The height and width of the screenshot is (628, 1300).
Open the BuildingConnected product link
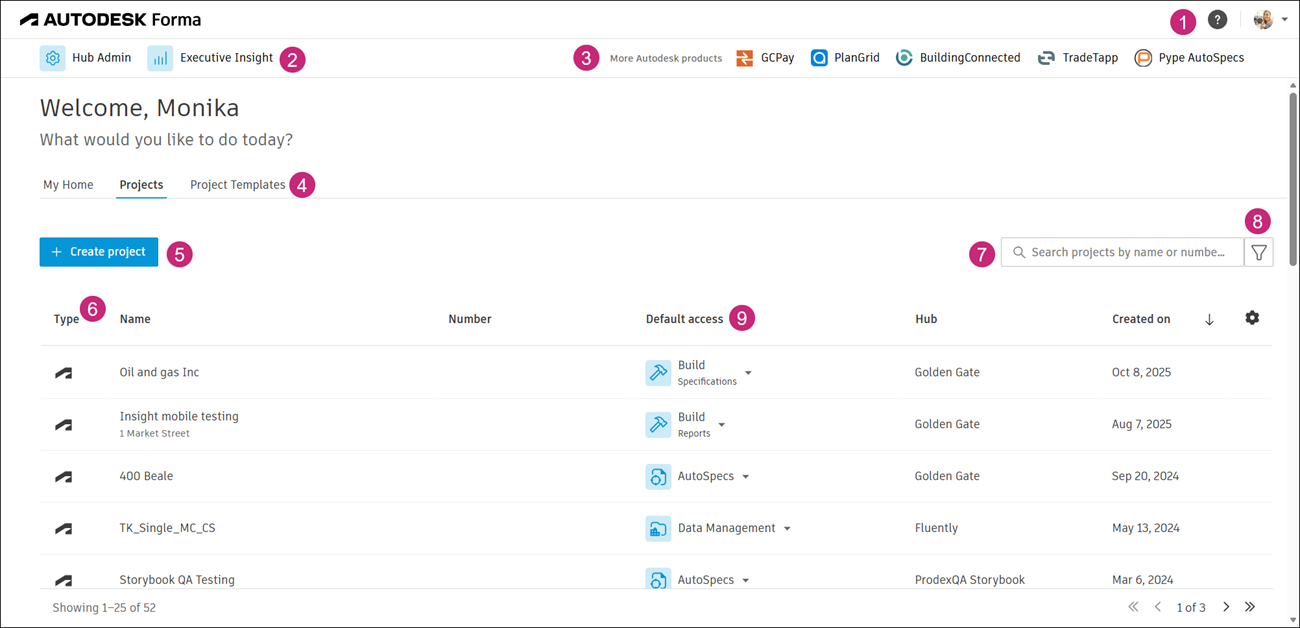(958, 58)
